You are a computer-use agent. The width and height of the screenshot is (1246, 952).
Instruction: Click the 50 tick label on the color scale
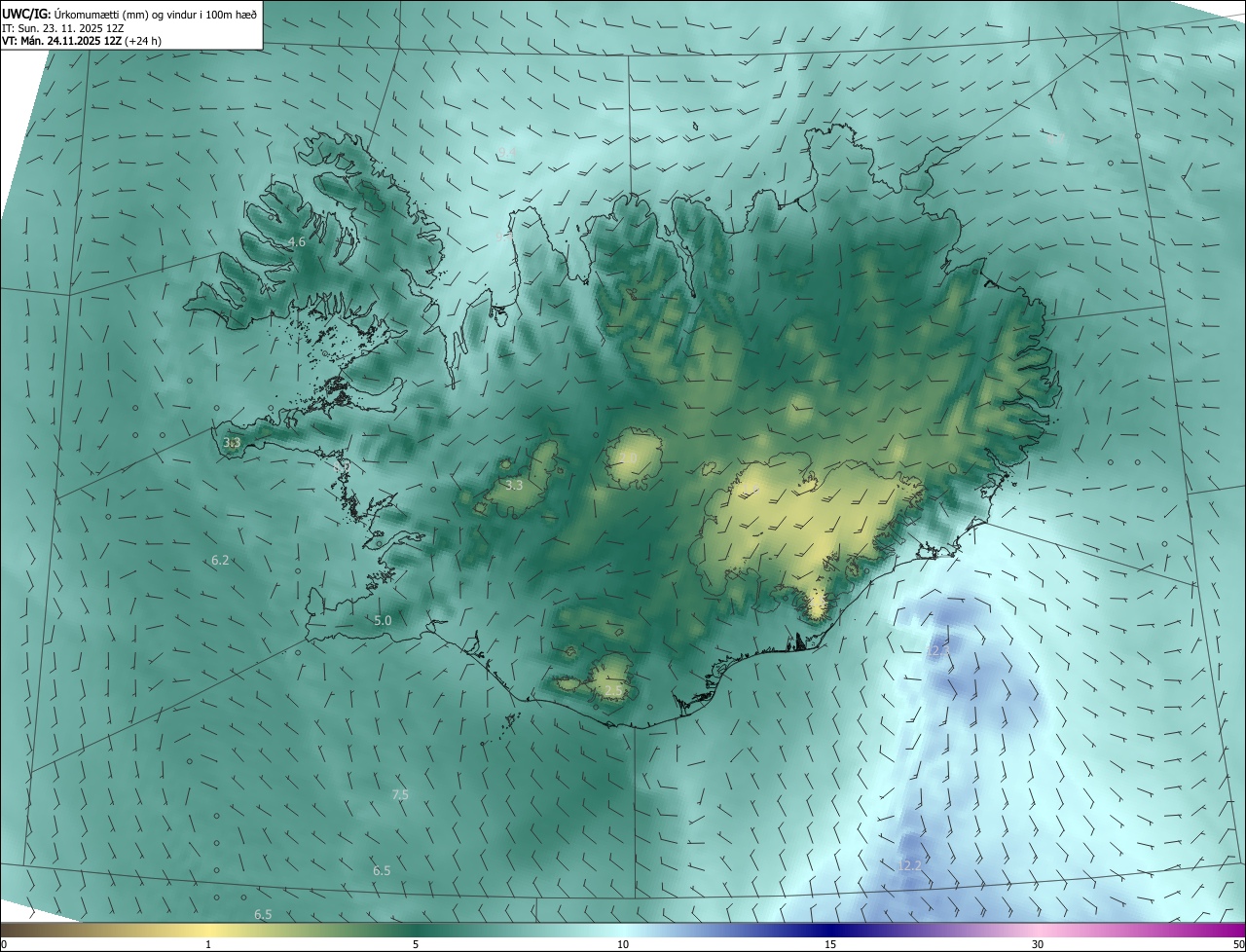pyautogui.click(x=1238, y=944)
